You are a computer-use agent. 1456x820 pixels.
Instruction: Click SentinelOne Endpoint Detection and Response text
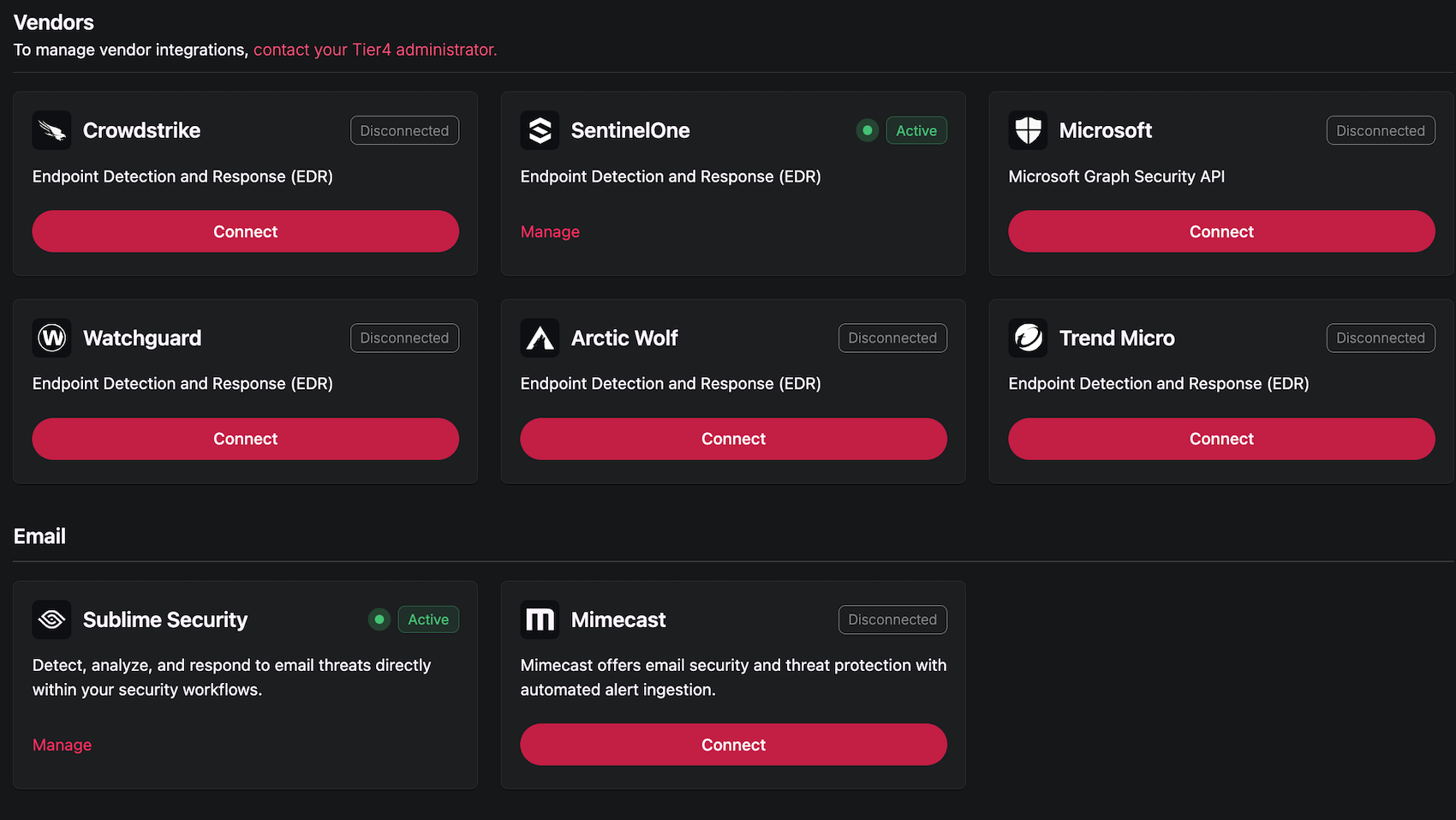[x=671, y=177]
